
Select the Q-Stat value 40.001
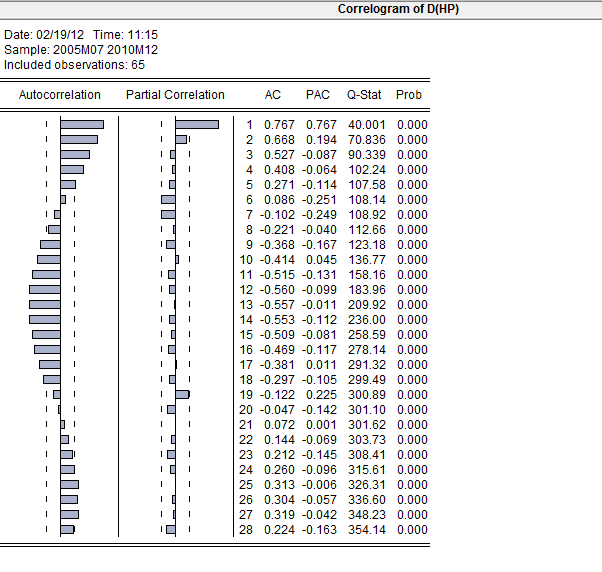click(x=367, y=125)
